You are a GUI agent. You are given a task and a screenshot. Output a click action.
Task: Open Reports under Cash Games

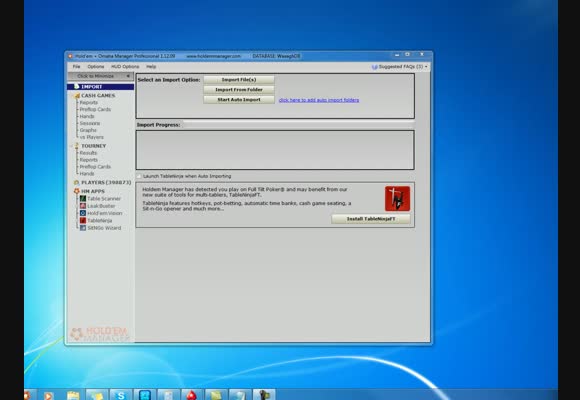[89, 102]
